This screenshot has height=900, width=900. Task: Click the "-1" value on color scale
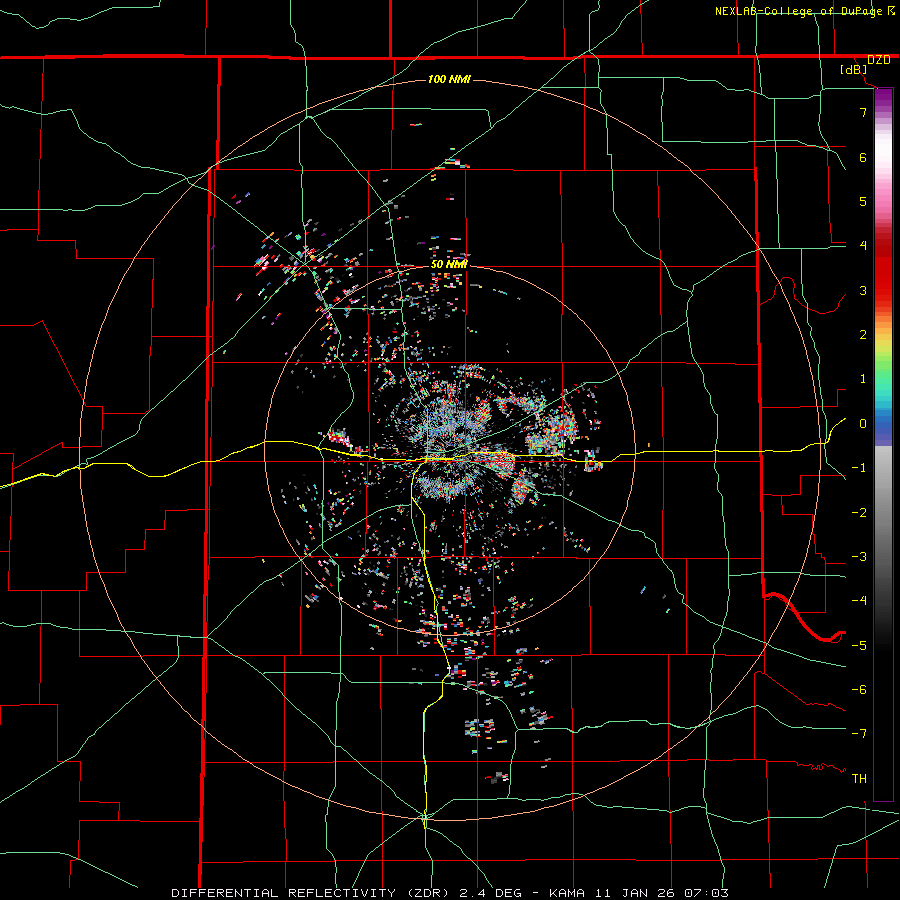point(859,468)
